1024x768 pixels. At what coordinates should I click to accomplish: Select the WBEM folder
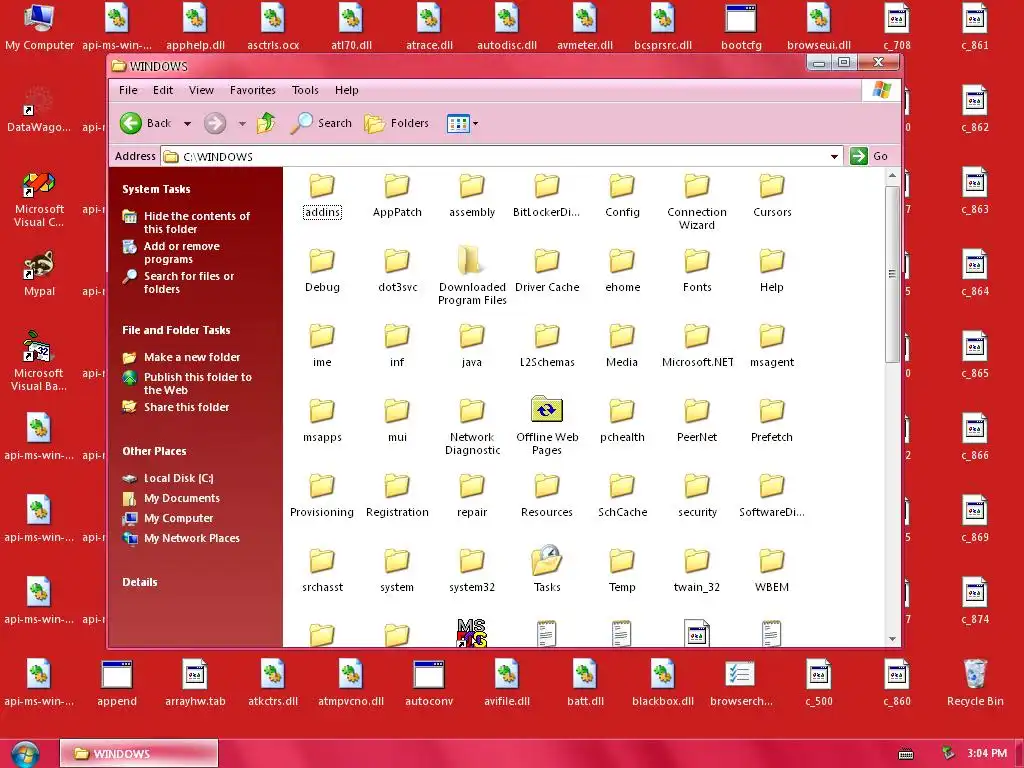tap(771, 572)
